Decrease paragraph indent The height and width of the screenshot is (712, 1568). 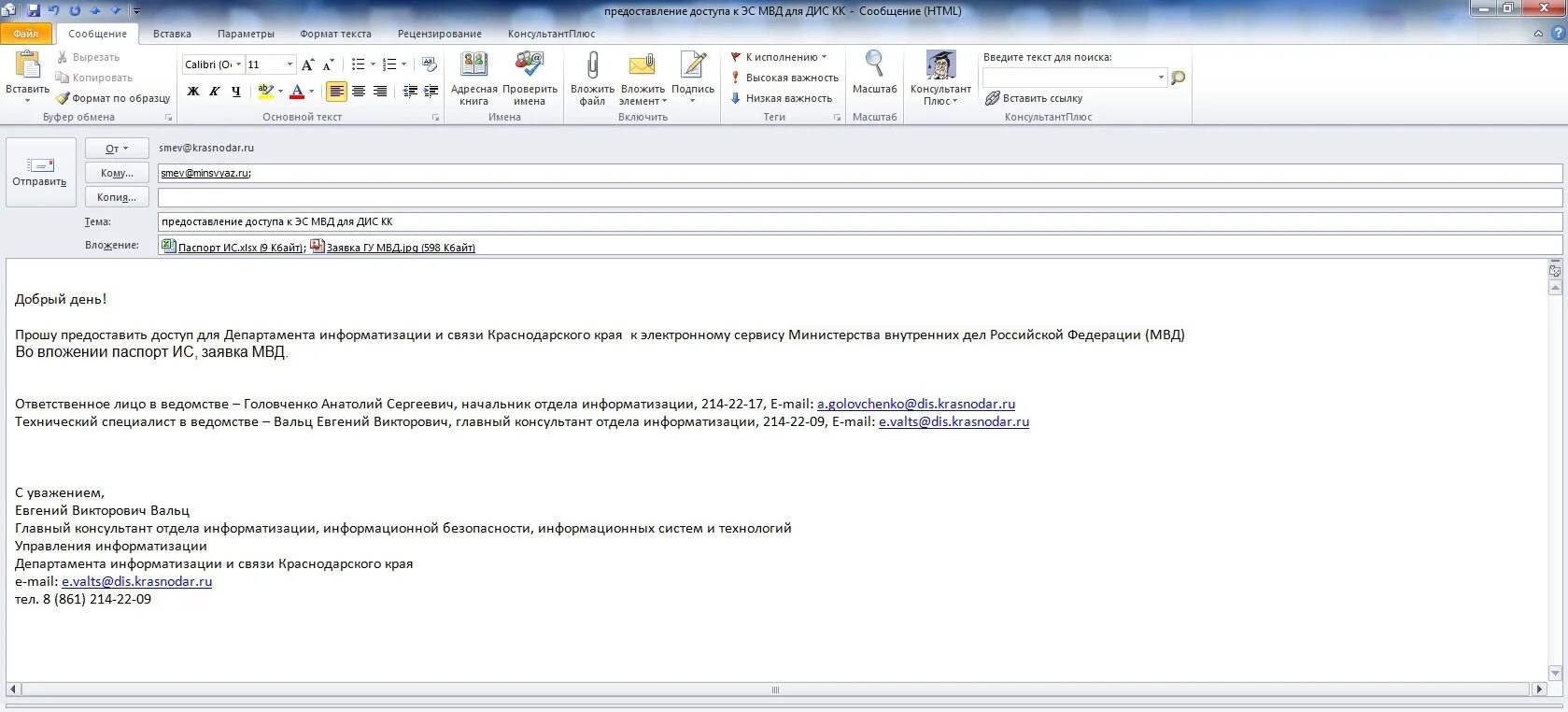point(410,92)
